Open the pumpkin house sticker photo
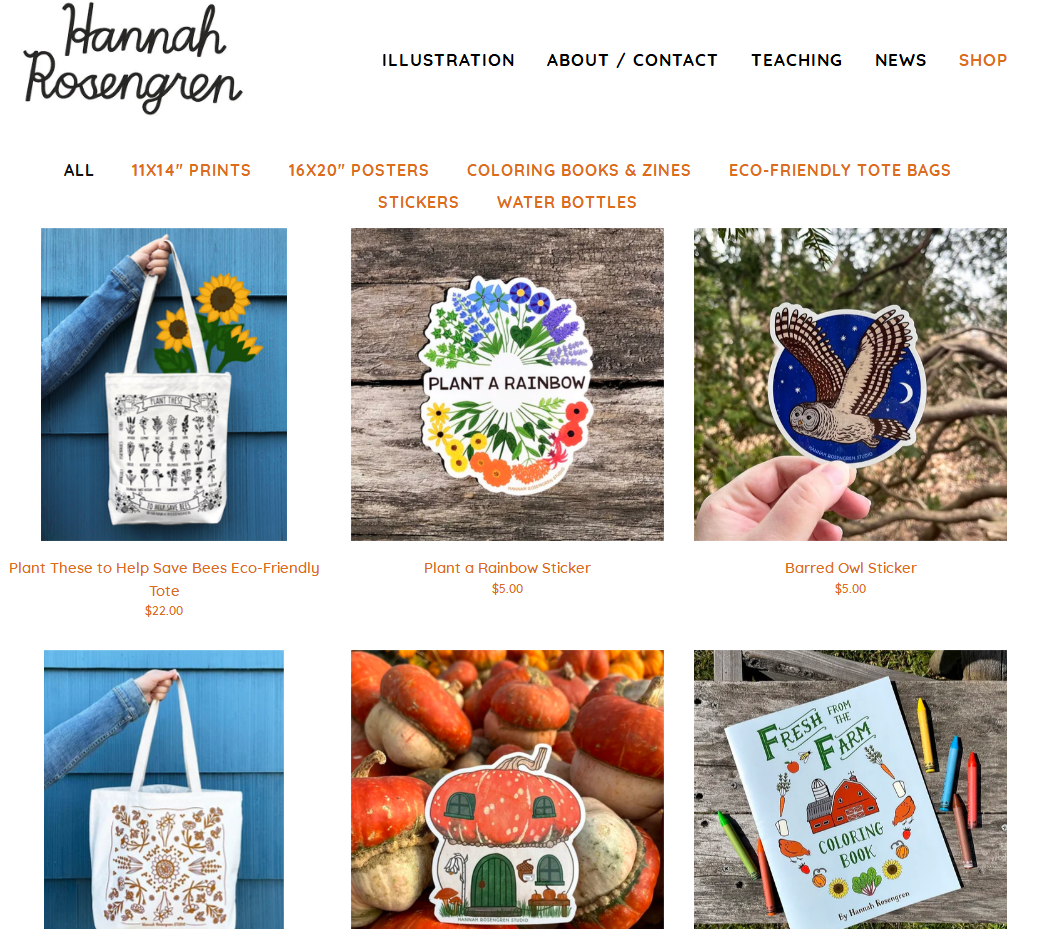 click(507, 790)
